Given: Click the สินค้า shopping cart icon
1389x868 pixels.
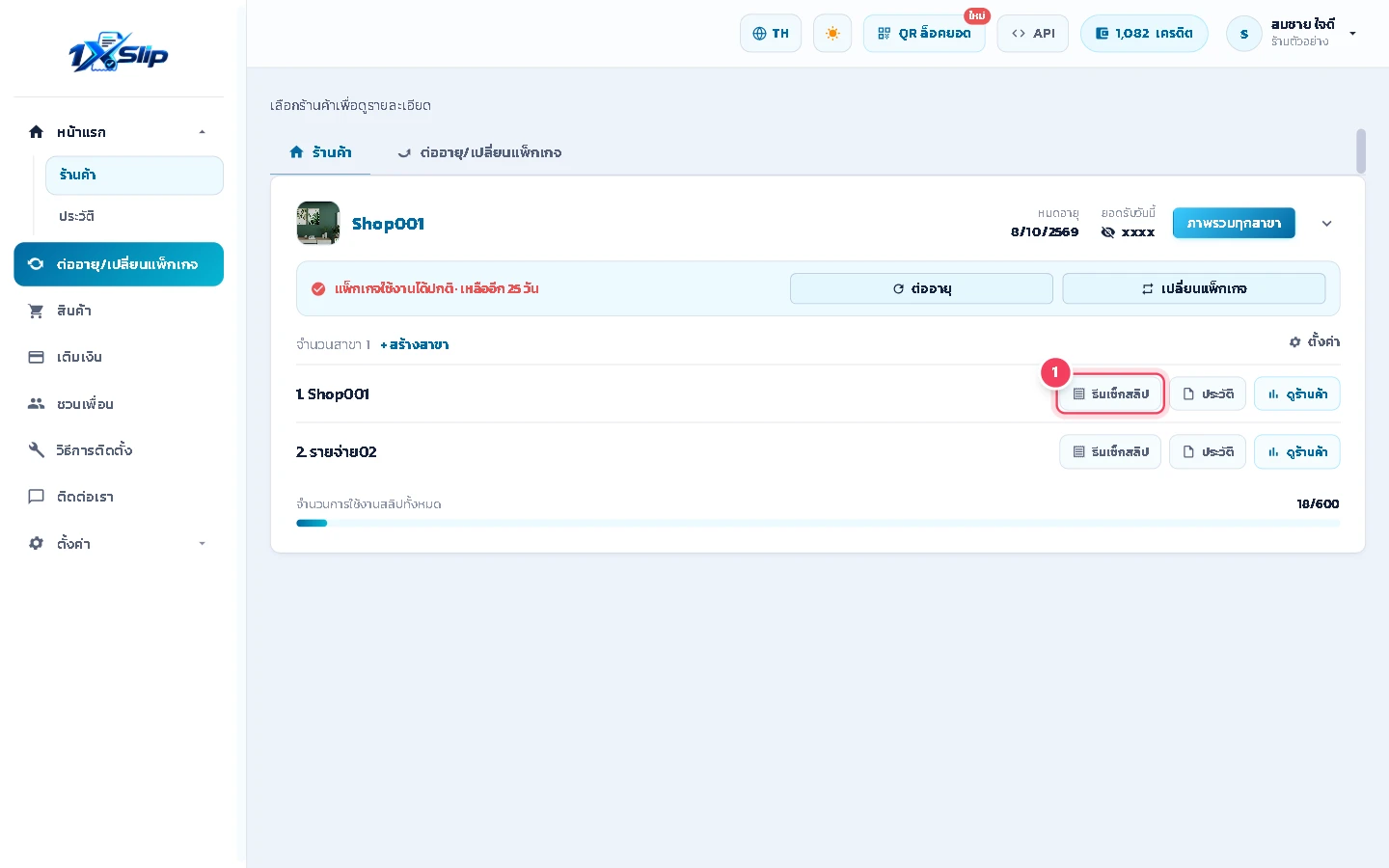Looking at the screenshot, I should coord(36,311).
